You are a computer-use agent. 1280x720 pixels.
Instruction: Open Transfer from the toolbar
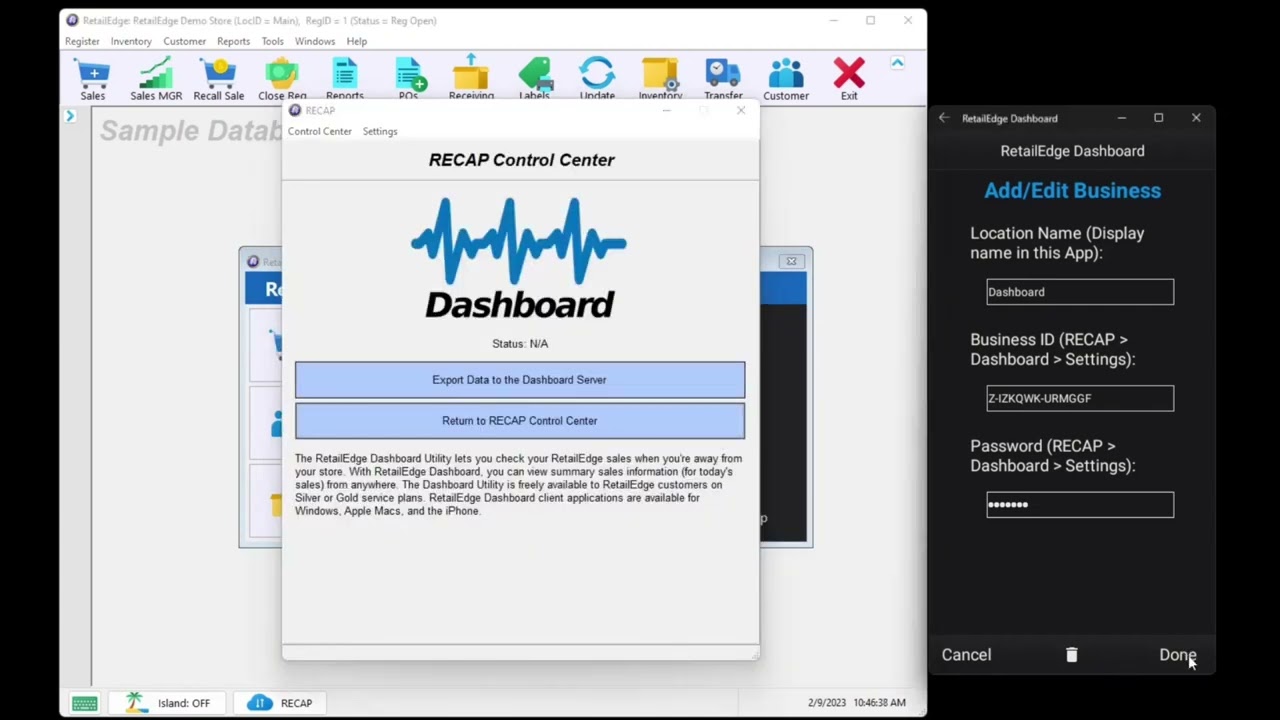coord(723,80)
